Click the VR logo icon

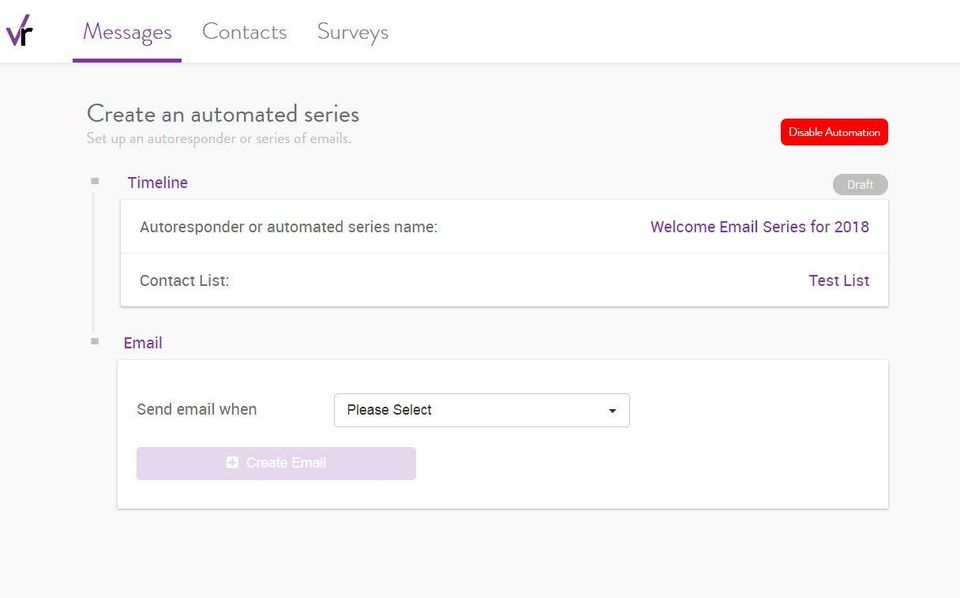pyautogui.click(x=20, y=32)
